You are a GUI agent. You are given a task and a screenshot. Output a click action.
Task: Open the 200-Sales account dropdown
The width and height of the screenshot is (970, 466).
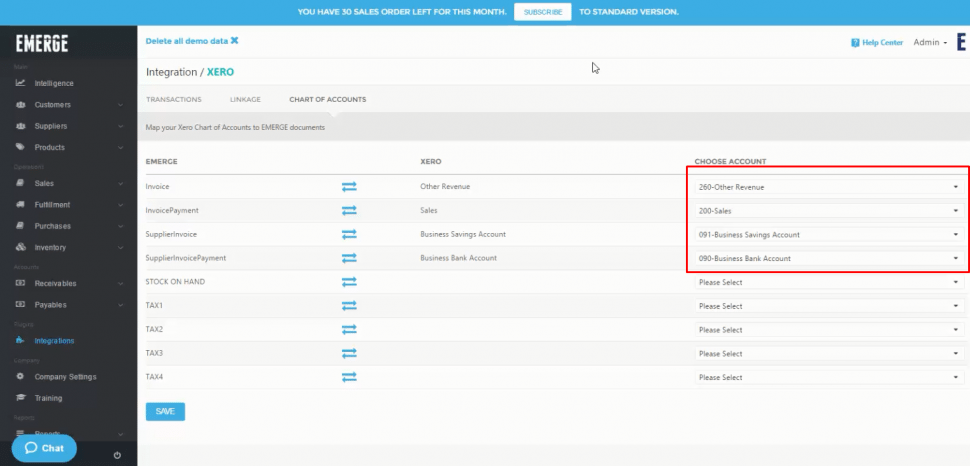pyautogui.click(x=828, y=211)
